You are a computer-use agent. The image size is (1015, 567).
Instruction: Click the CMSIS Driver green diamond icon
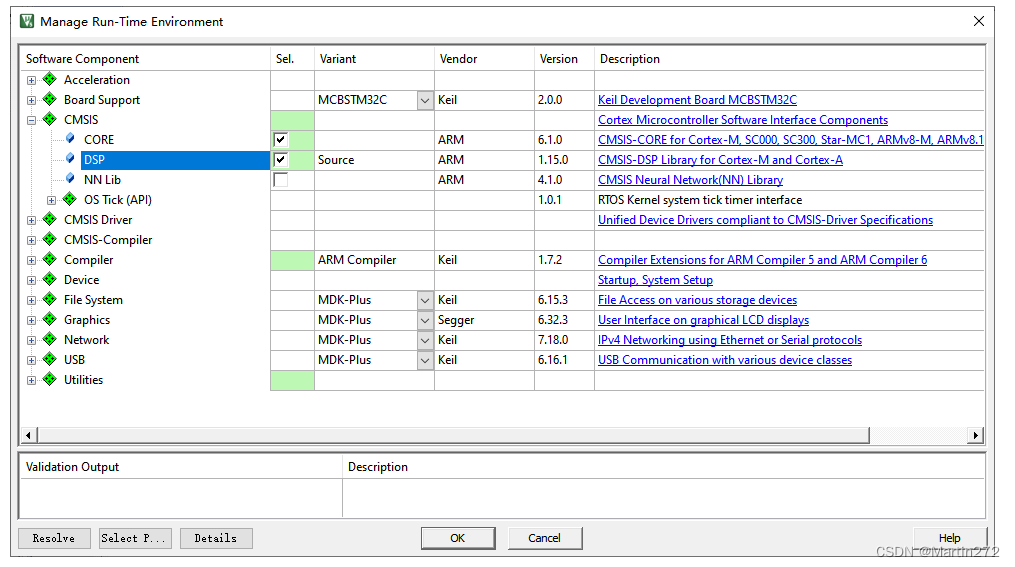pos(50,219)
